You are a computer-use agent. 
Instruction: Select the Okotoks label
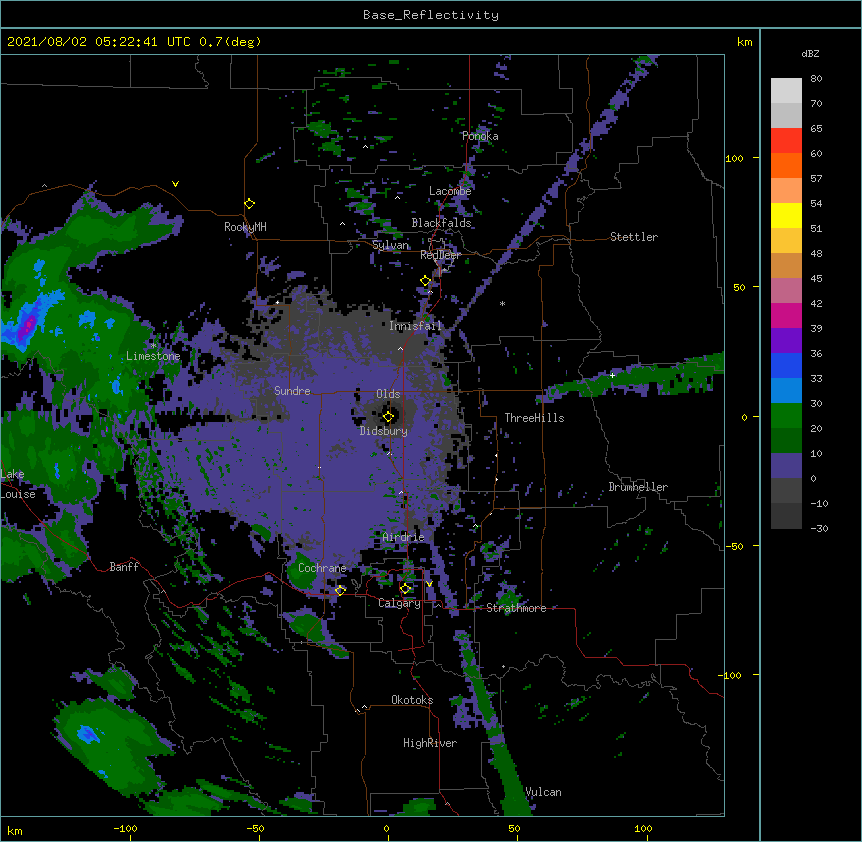coord(412,700)
